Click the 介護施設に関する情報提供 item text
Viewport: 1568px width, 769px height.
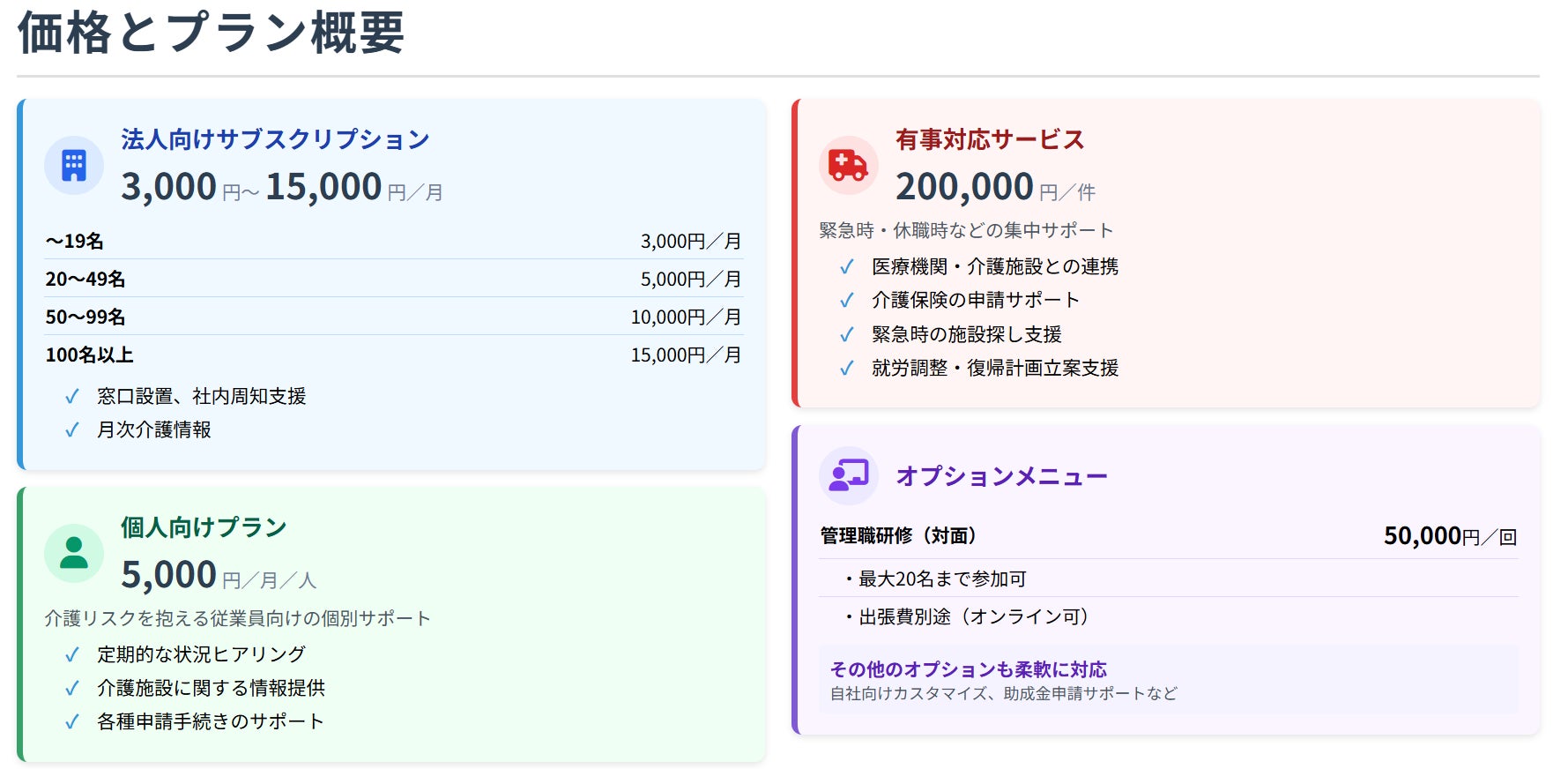pos(212,688)
